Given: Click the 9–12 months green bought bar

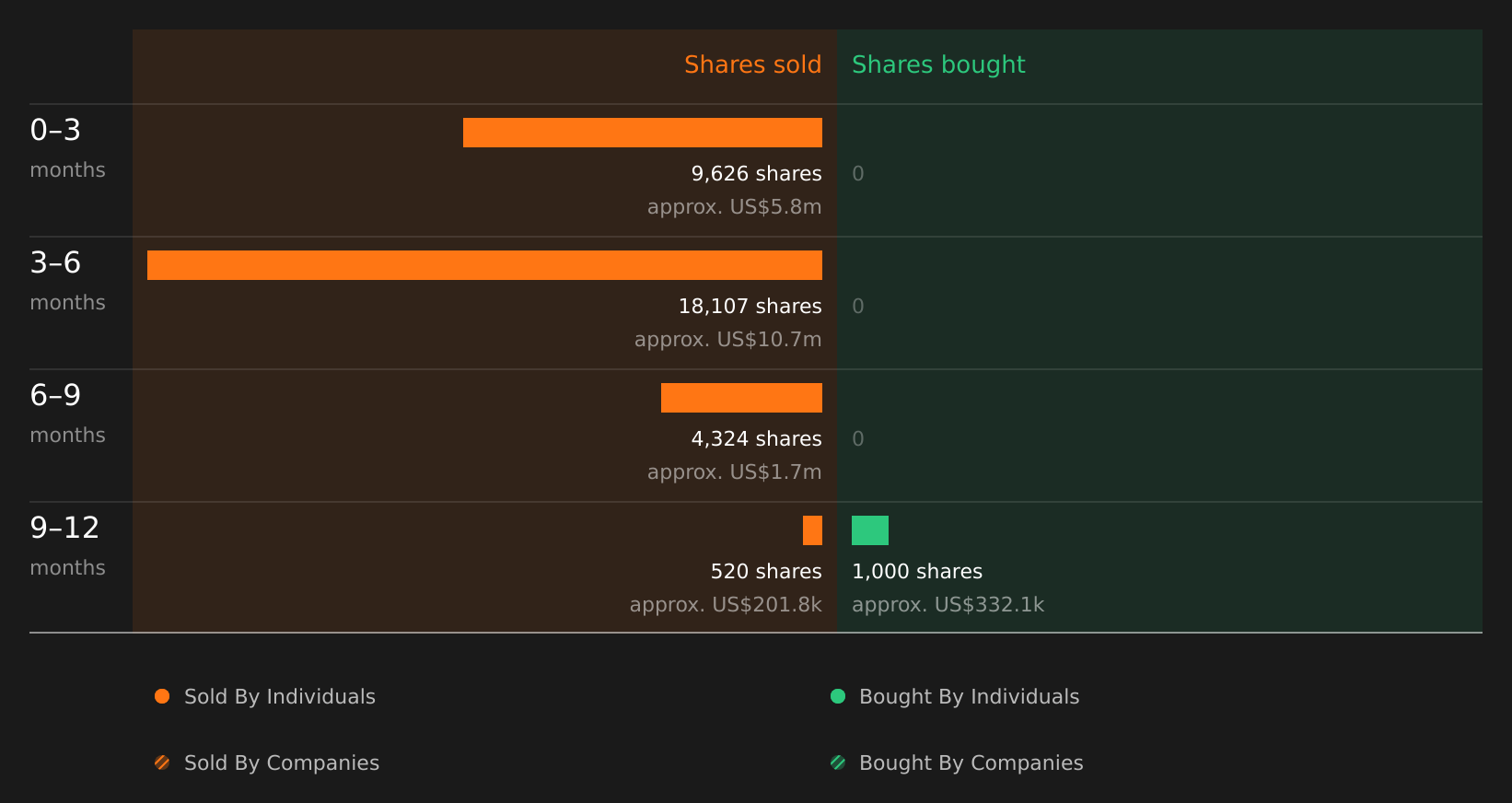Looking at the screenshot, I should (x=870, y=530).
